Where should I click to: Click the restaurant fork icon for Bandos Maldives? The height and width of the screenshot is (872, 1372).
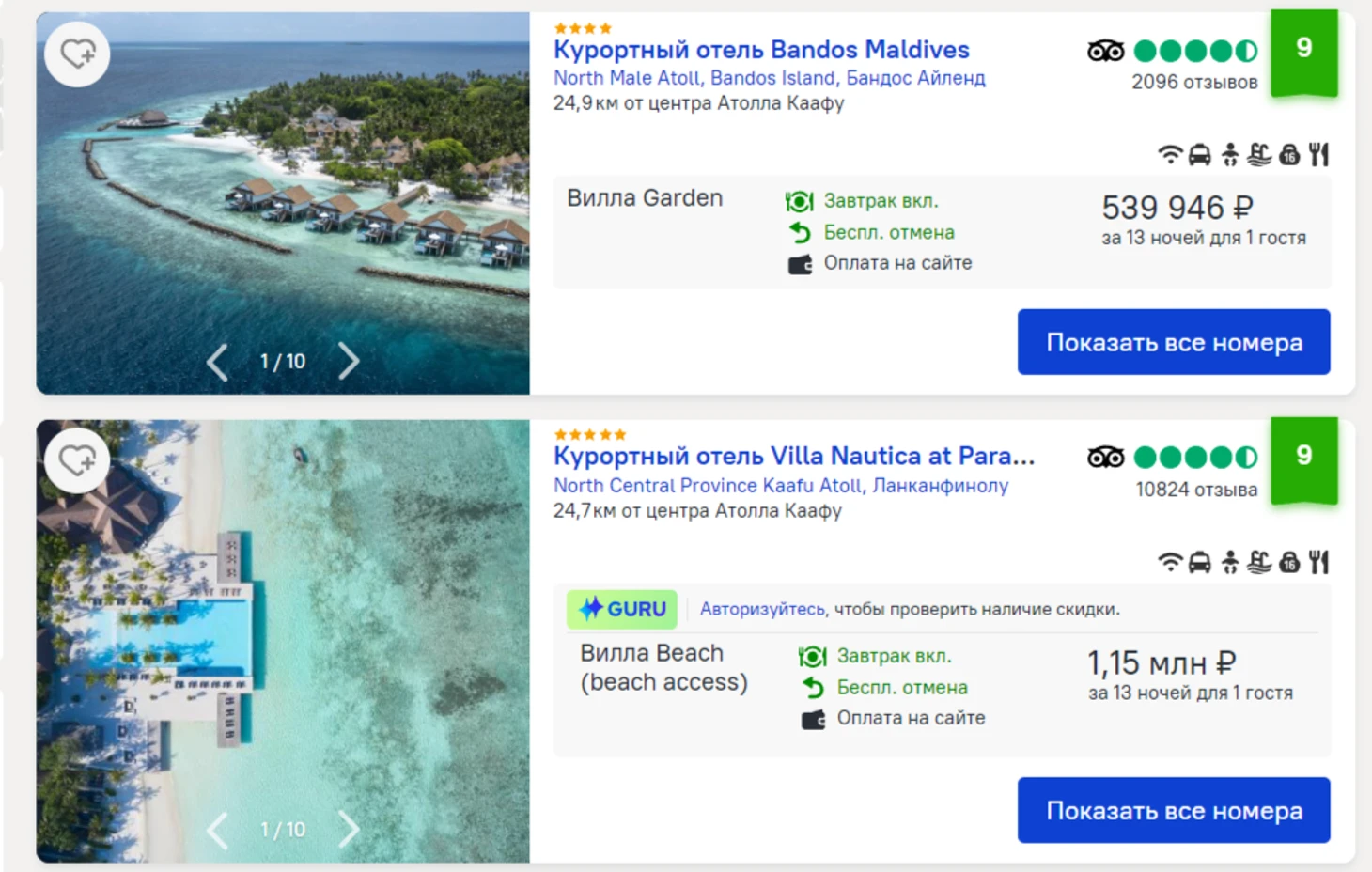click(1319, 154)
